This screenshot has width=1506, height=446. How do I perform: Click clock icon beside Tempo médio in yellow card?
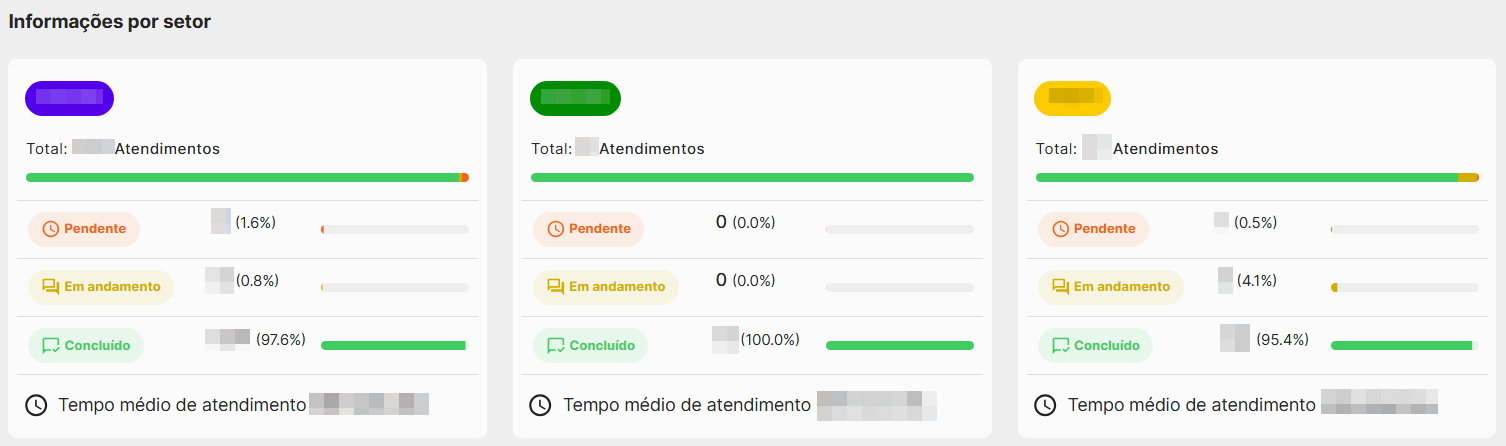[x=1045, y=405]
